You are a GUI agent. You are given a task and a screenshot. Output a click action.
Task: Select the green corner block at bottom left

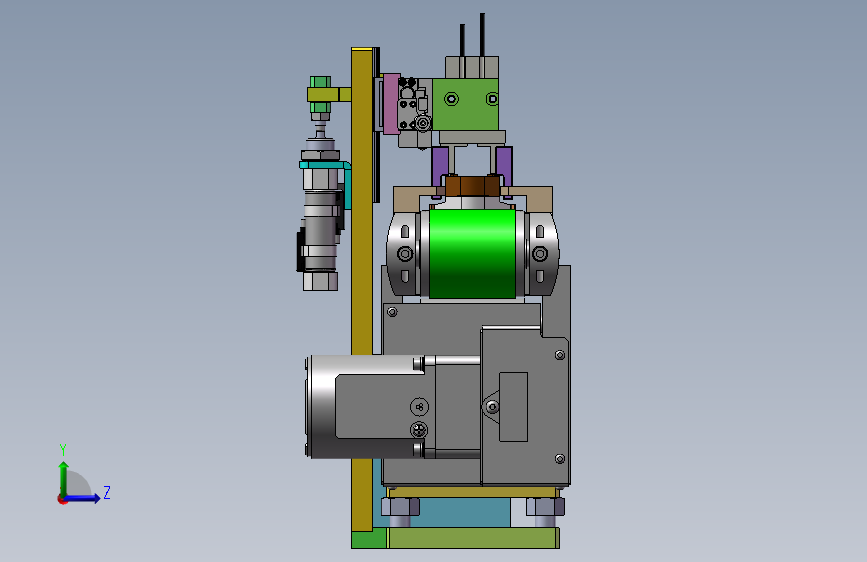[x=369, y=539]
